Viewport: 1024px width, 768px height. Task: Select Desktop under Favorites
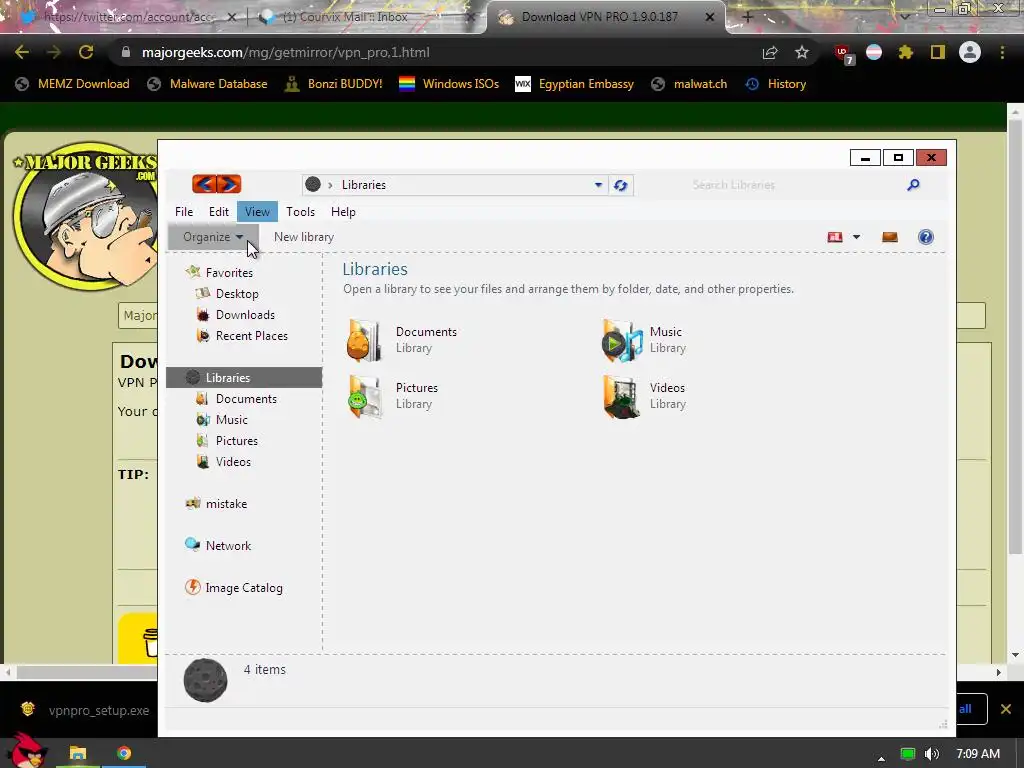pos(237,294)
